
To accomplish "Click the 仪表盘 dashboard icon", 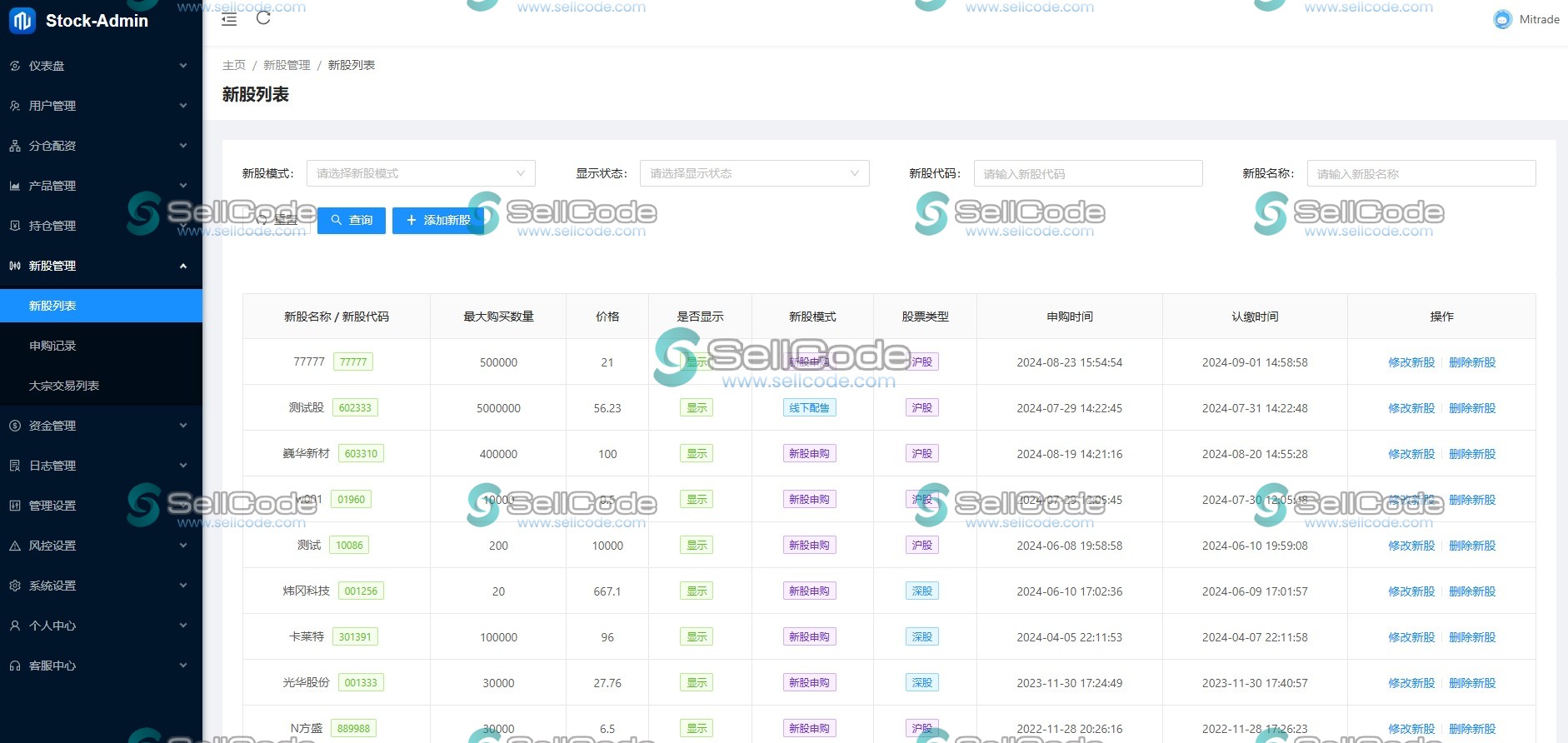I will (x=15, y=66).
